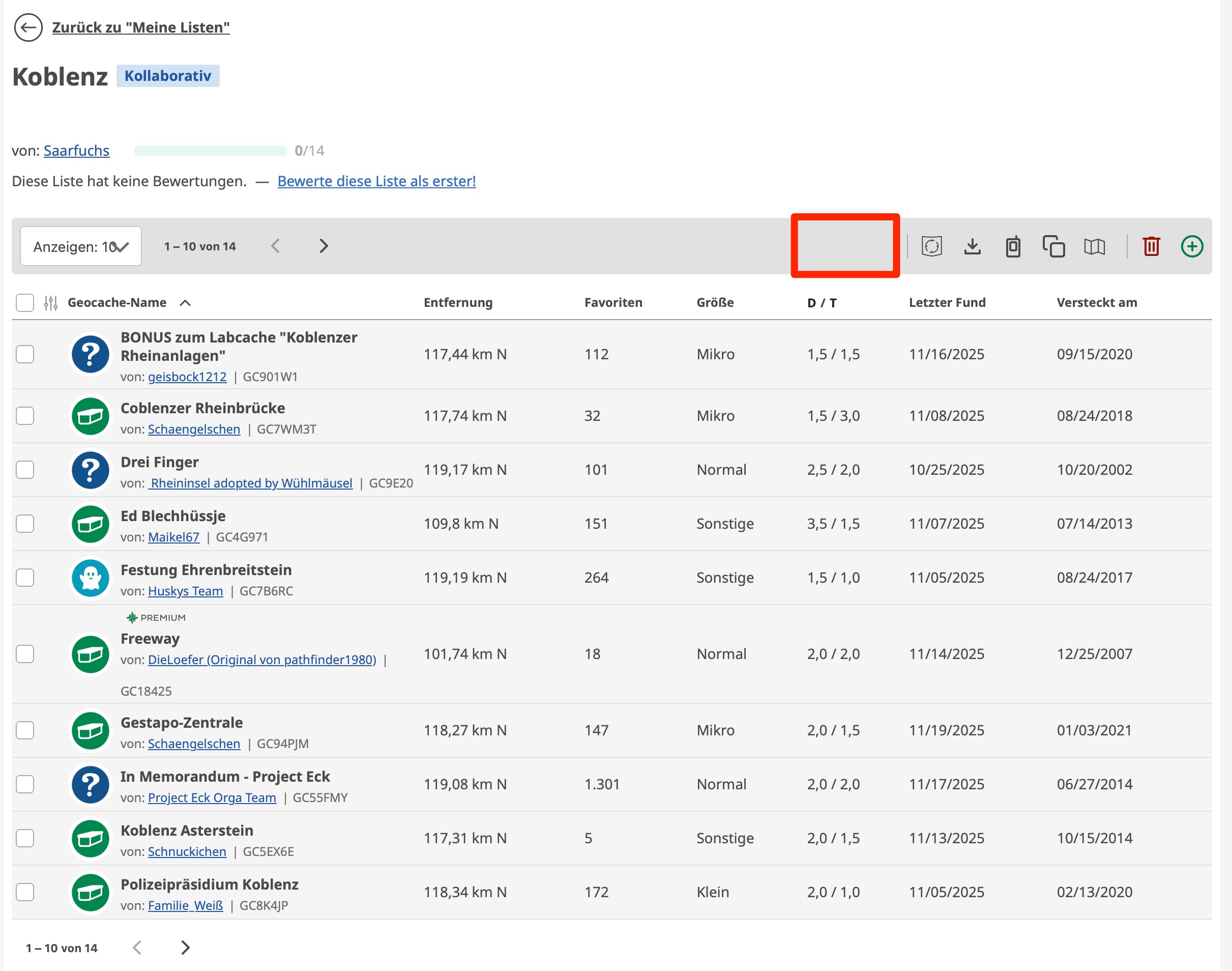Add geocaches with the green plus icon

1192,246
